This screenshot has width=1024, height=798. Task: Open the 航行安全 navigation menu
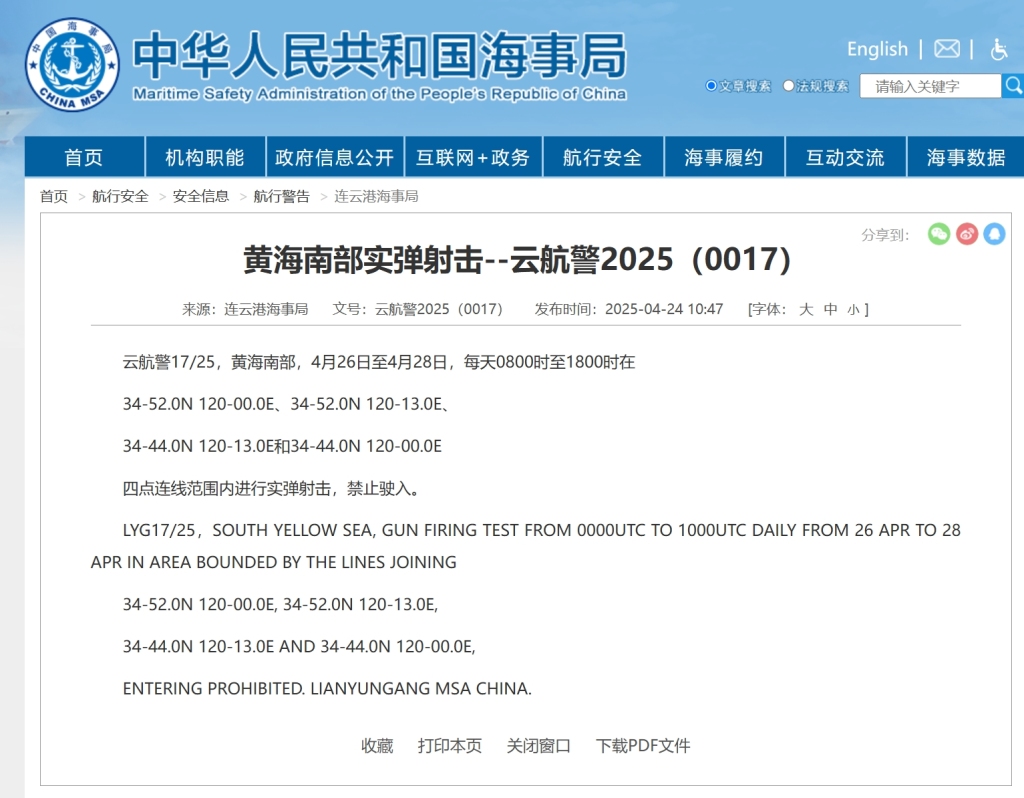pos(602,157)
